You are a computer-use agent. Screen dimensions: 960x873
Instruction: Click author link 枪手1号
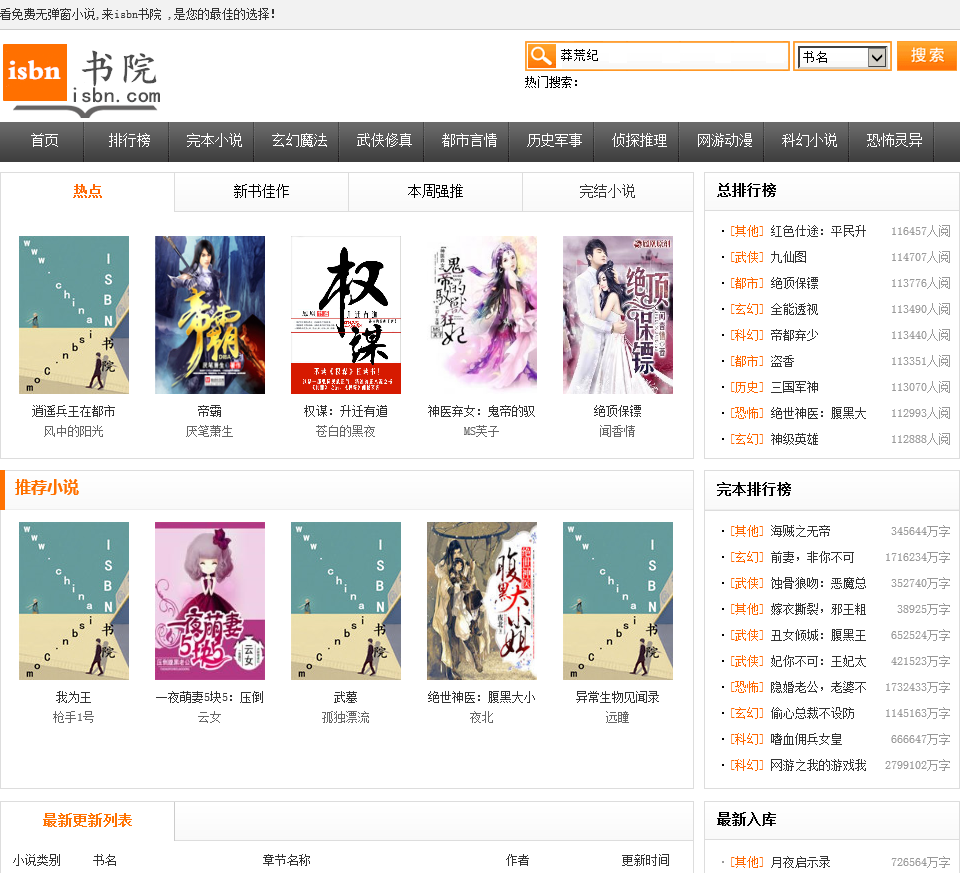coord(73,718)
